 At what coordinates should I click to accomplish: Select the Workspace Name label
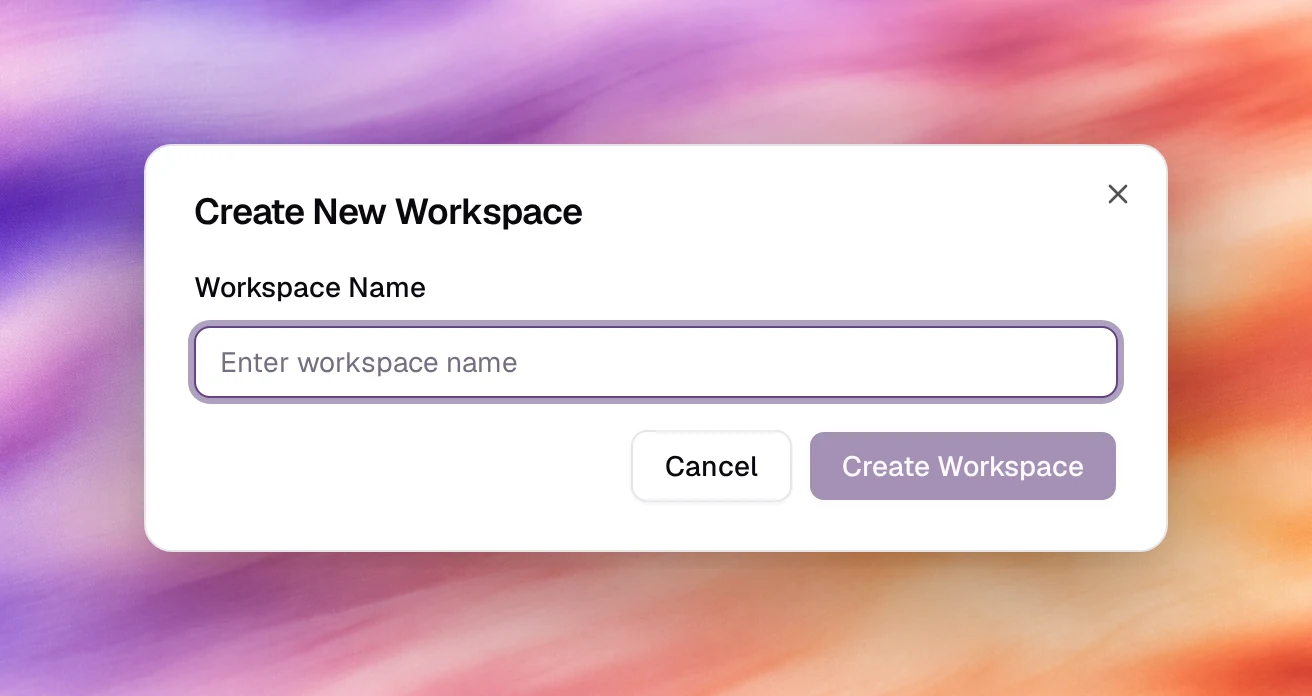pyautogui.click(x=310, y=288)
